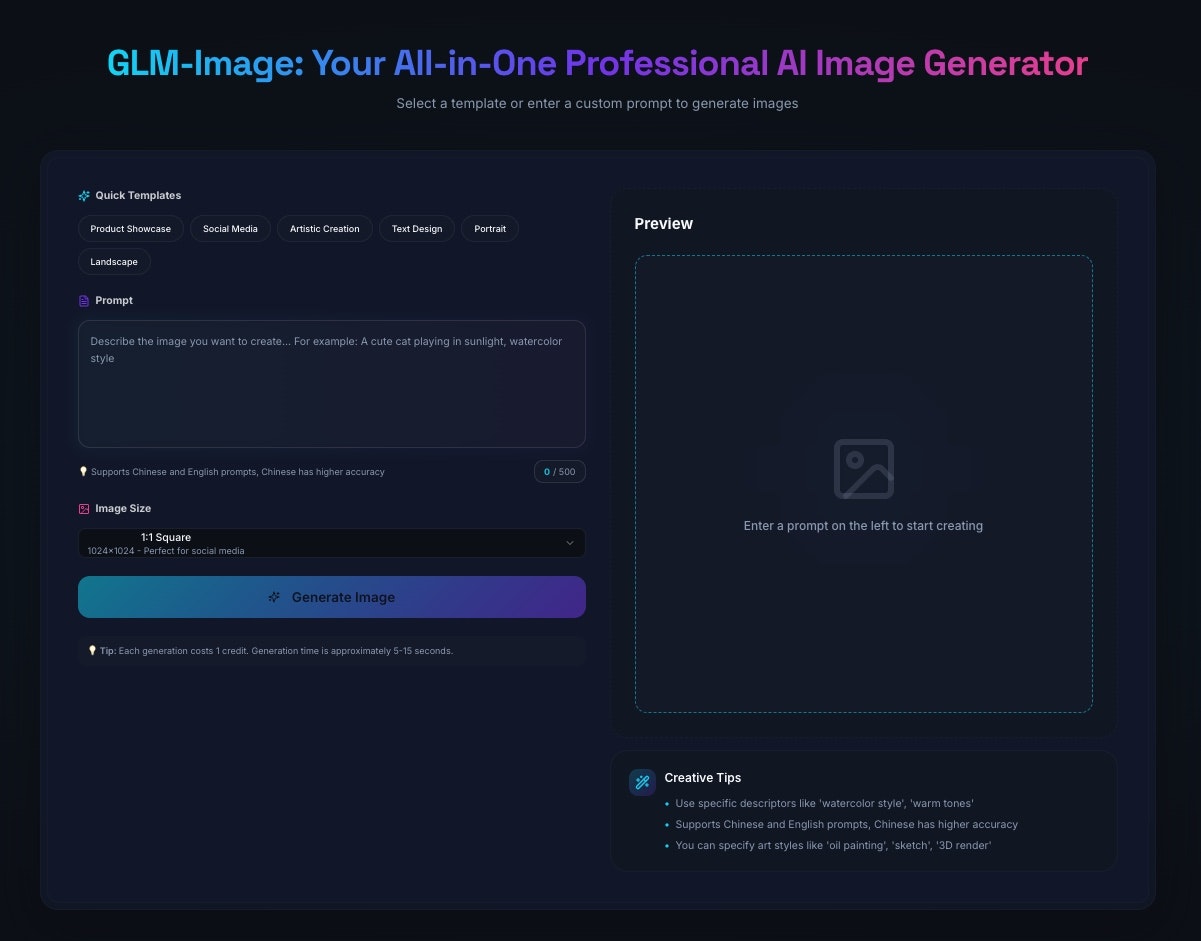Toggle the Portrait template chip

click(x=490, y=228)
